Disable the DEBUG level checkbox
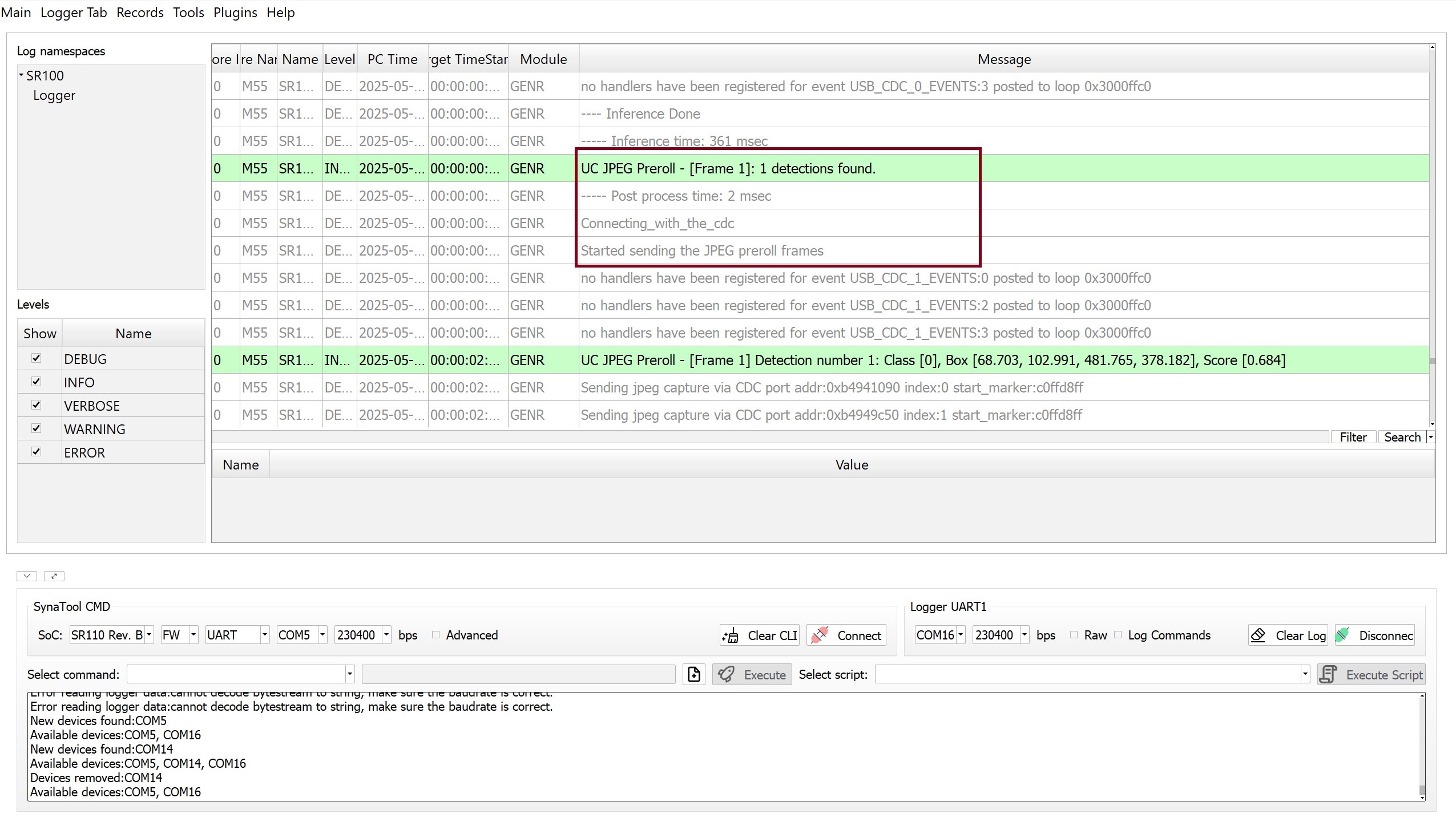Screen dimensions: 1456x822 pos(37,358)
